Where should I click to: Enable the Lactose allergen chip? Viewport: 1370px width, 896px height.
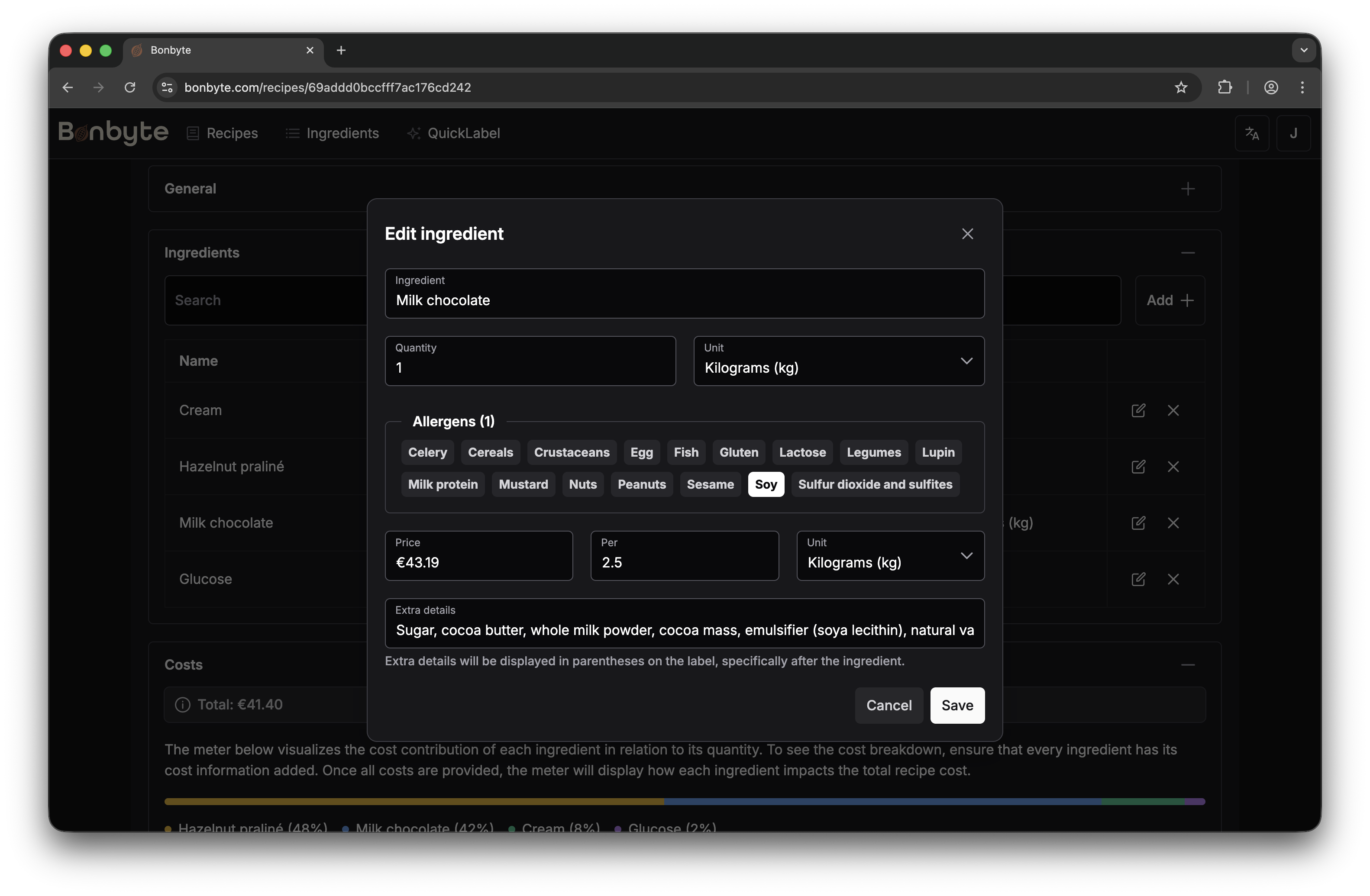pyautogui.click(x=802, y=452)
